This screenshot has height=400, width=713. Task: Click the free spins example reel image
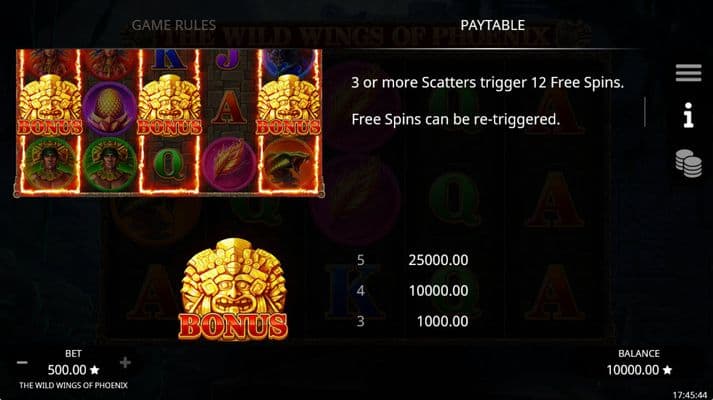pos(169,123)
